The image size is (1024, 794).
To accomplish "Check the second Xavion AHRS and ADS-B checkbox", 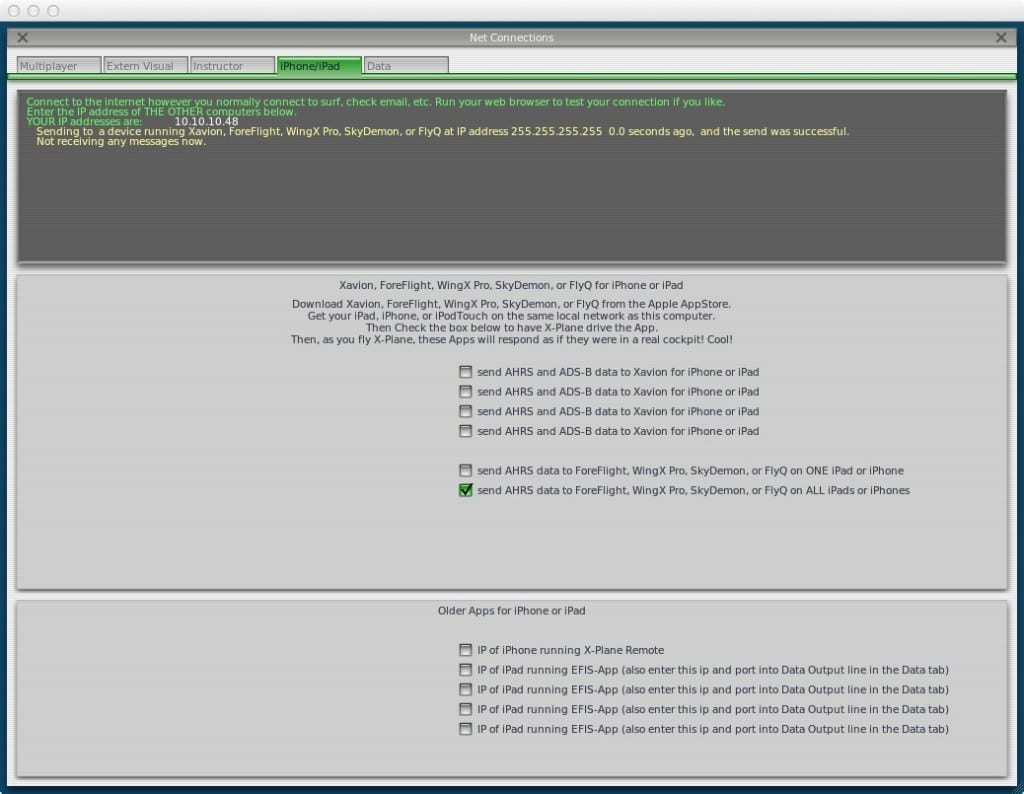I will point(465,392).
